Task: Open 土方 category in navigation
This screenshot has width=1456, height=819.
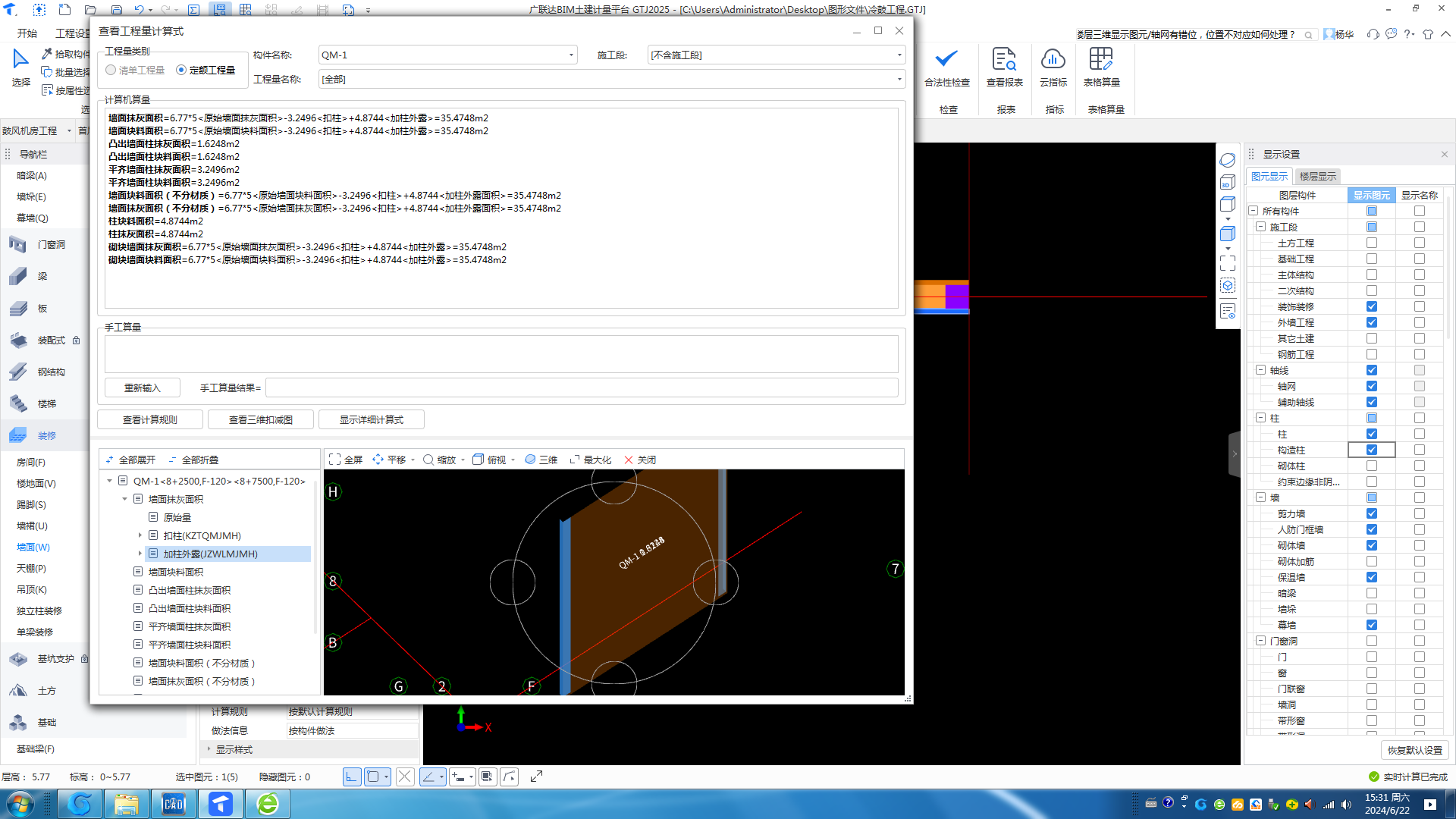Action: pyautogui.click(x=47, y=690)
